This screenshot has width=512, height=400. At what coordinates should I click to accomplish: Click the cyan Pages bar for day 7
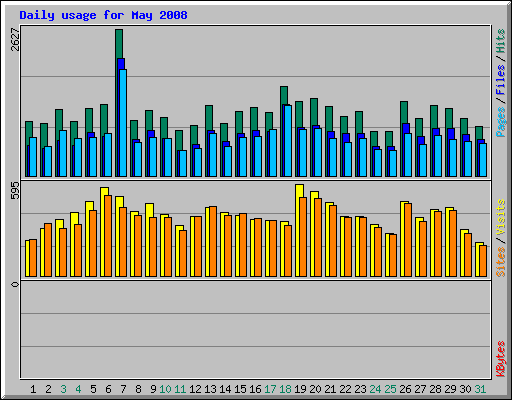pos(123,123)
